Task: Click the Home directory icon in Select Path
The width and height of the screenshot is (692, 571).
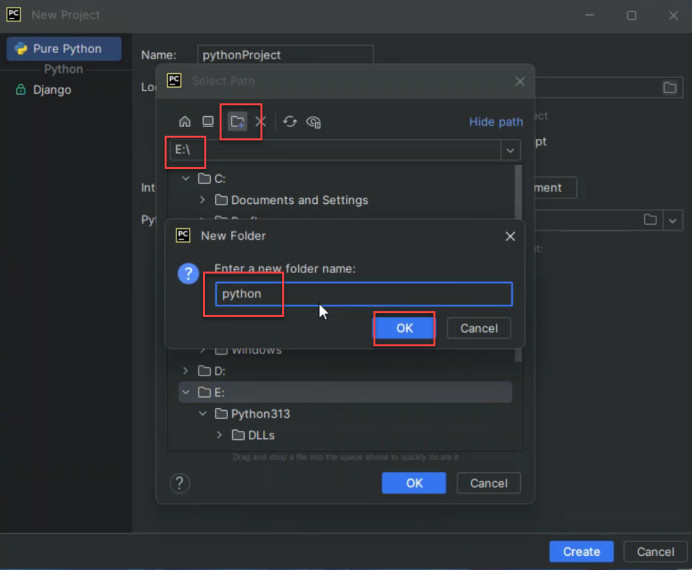Action: pyautogui.click(x=185, y=122)
